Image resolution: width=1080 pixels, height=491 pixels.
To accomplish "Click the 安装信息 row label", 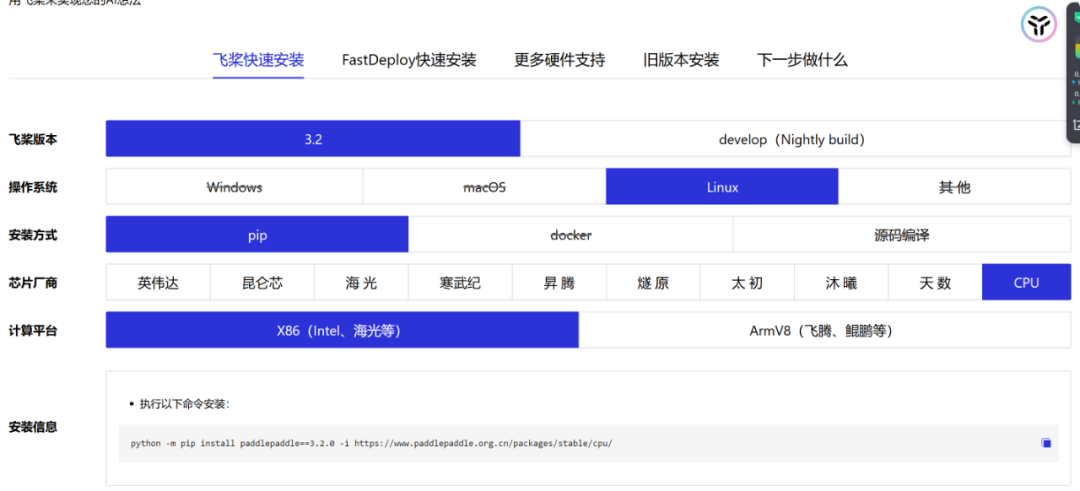I will point(33,427).
